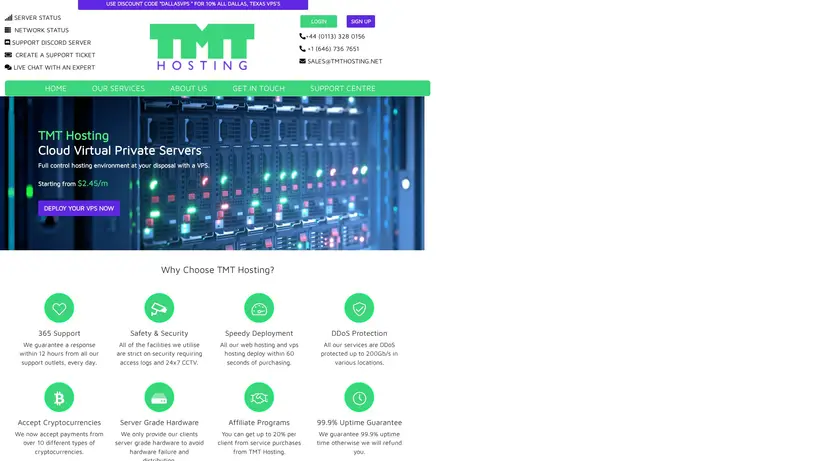Click the phone icon beside +44 number
The width and height of the screenshot is (820, 461).
302,36
